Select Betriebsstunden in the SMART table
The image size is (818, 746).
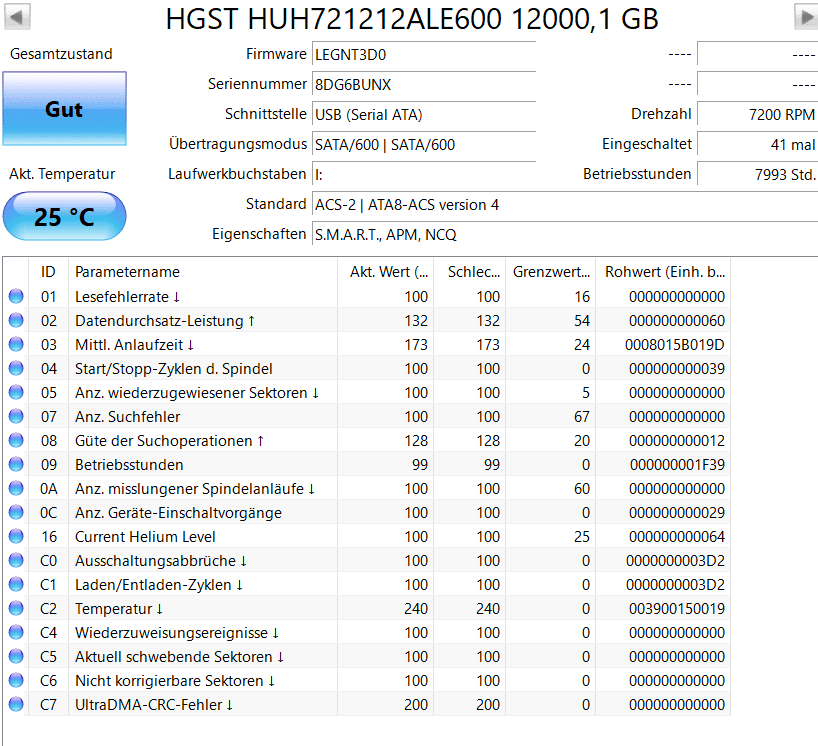pyautogui.click(x=129, y=465)
